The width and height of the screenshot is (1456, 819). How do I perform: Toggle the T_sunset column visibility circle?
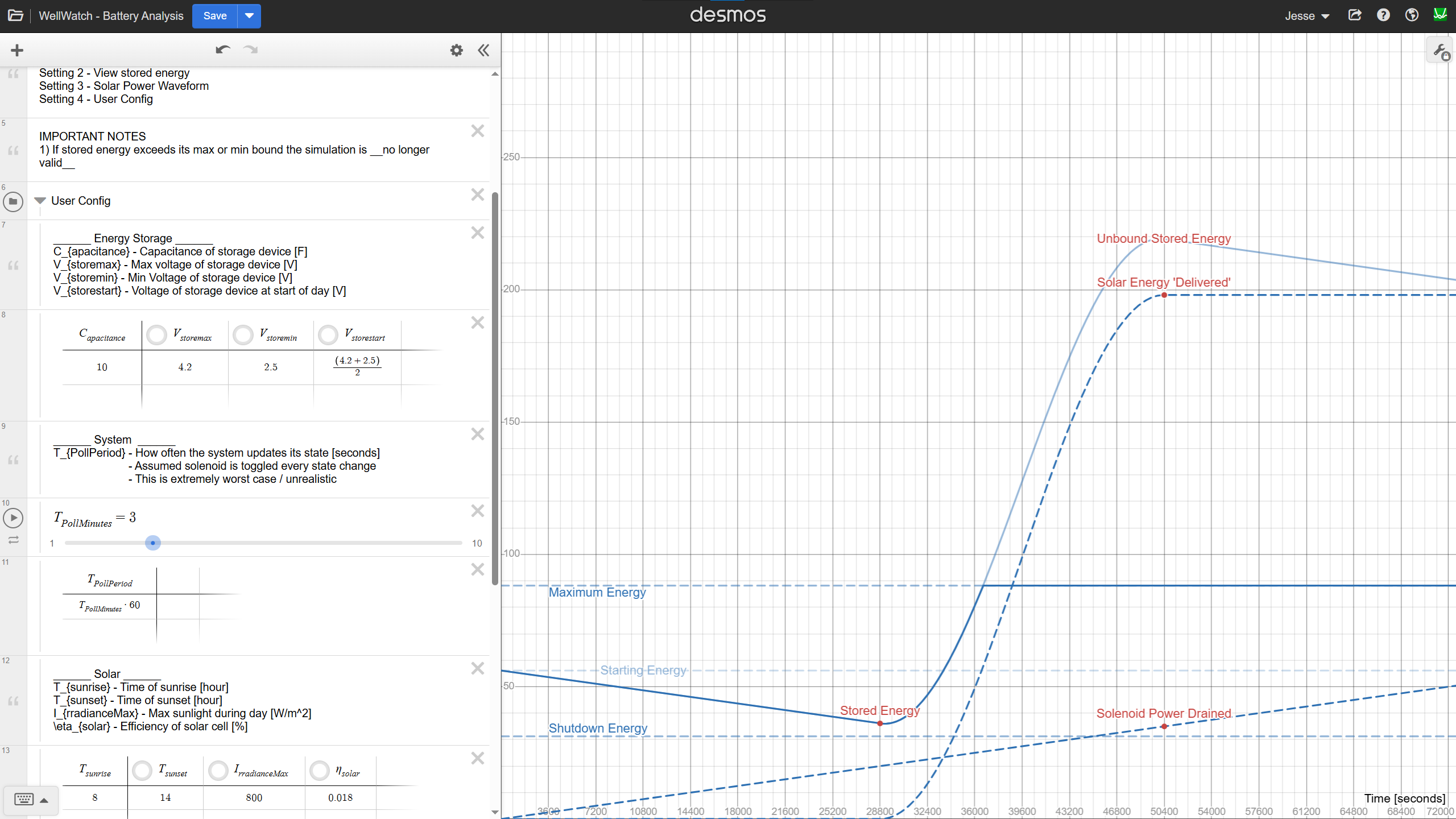pyautogui.click(x=142, y=771)
